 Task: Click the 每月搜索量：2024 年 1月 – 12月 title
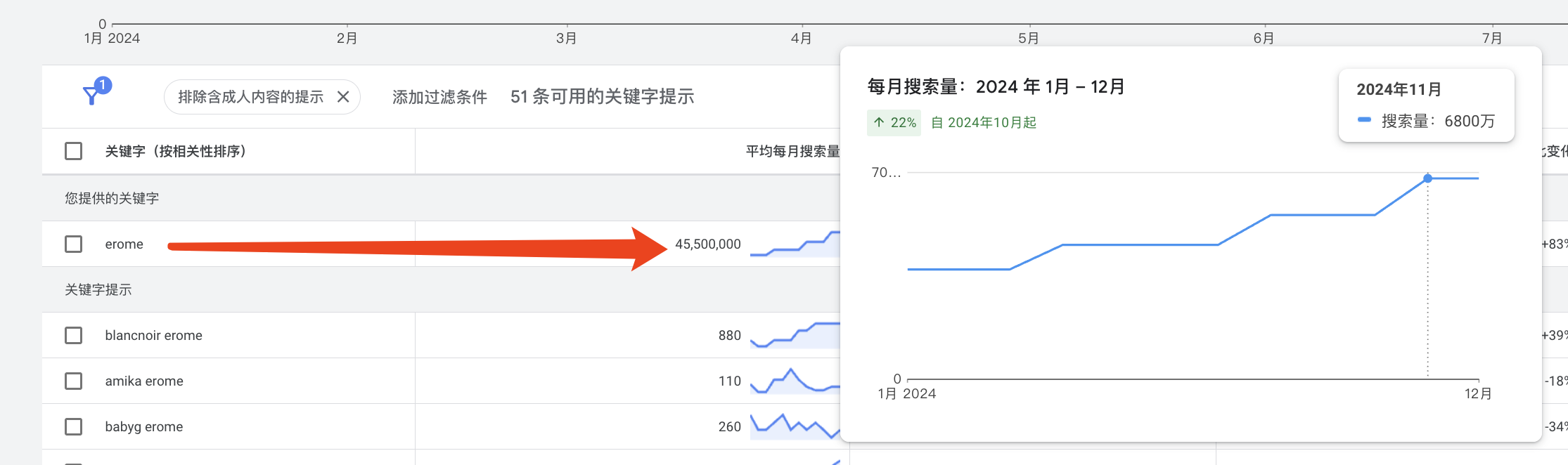coord(996,86)
